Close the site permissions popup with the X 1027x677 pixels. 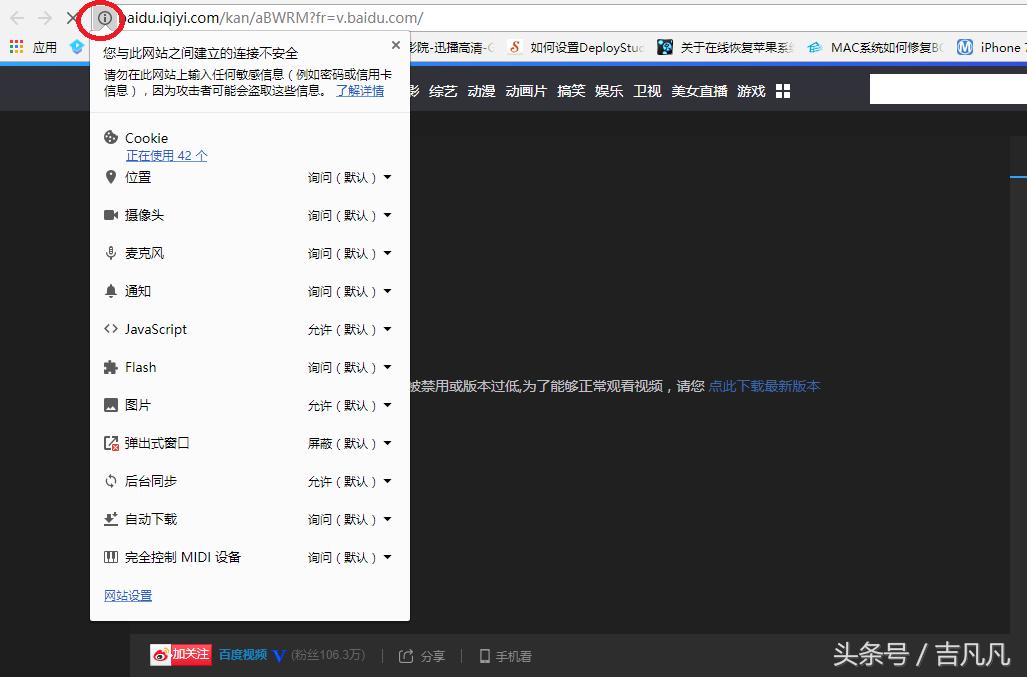click(395, 44)
